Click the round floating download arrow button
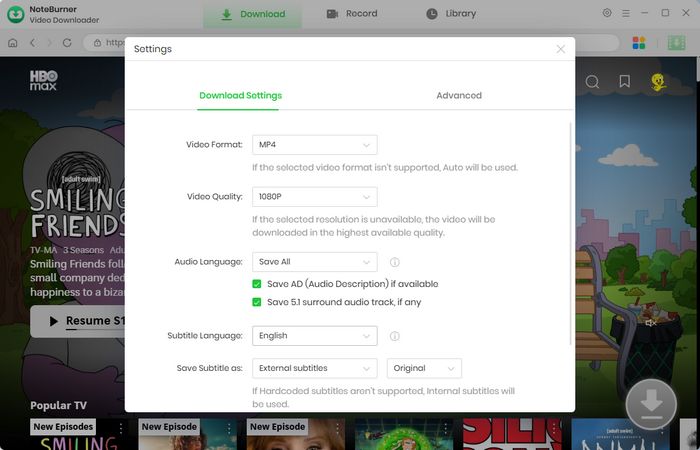 (x=651, y=404)
